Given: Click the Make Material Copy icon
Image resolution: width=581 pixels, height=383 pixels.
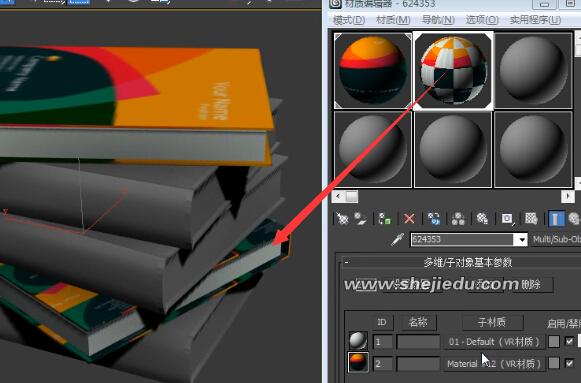Looking at the screenshot, I should coord(434,219).
